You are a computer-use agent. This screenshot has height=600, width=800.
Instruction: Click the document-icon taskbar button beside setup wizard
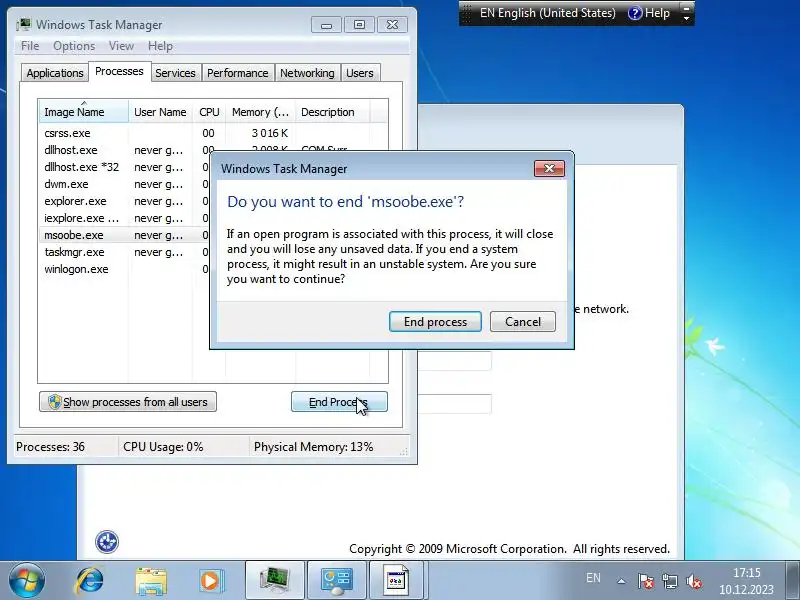tap(397, 581)
